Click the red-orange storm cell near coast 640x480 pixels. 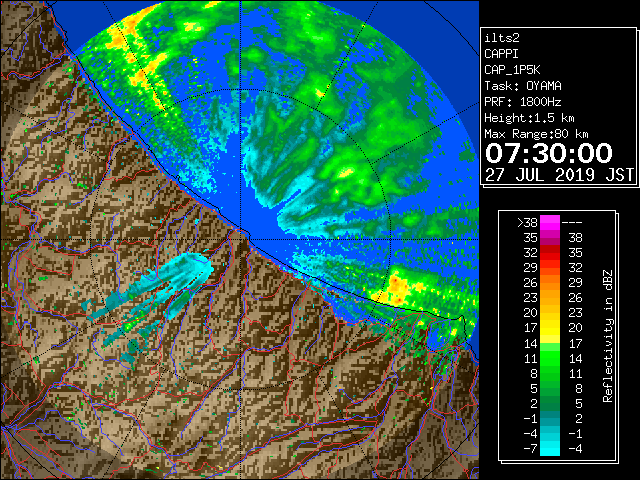(397, 289)
